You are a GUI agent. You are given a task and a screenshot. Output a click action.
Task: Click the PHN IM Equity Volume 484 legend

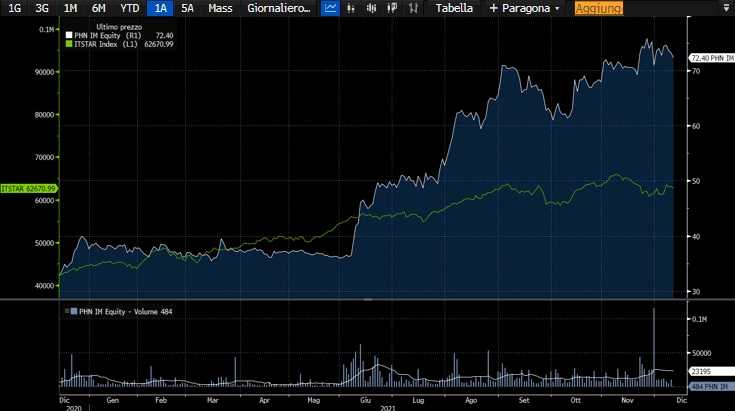(126, 312)
